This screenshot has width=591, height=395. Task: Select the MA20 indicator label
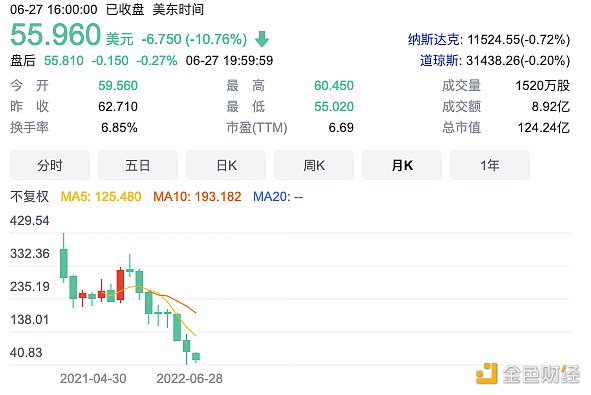(278, 196)
